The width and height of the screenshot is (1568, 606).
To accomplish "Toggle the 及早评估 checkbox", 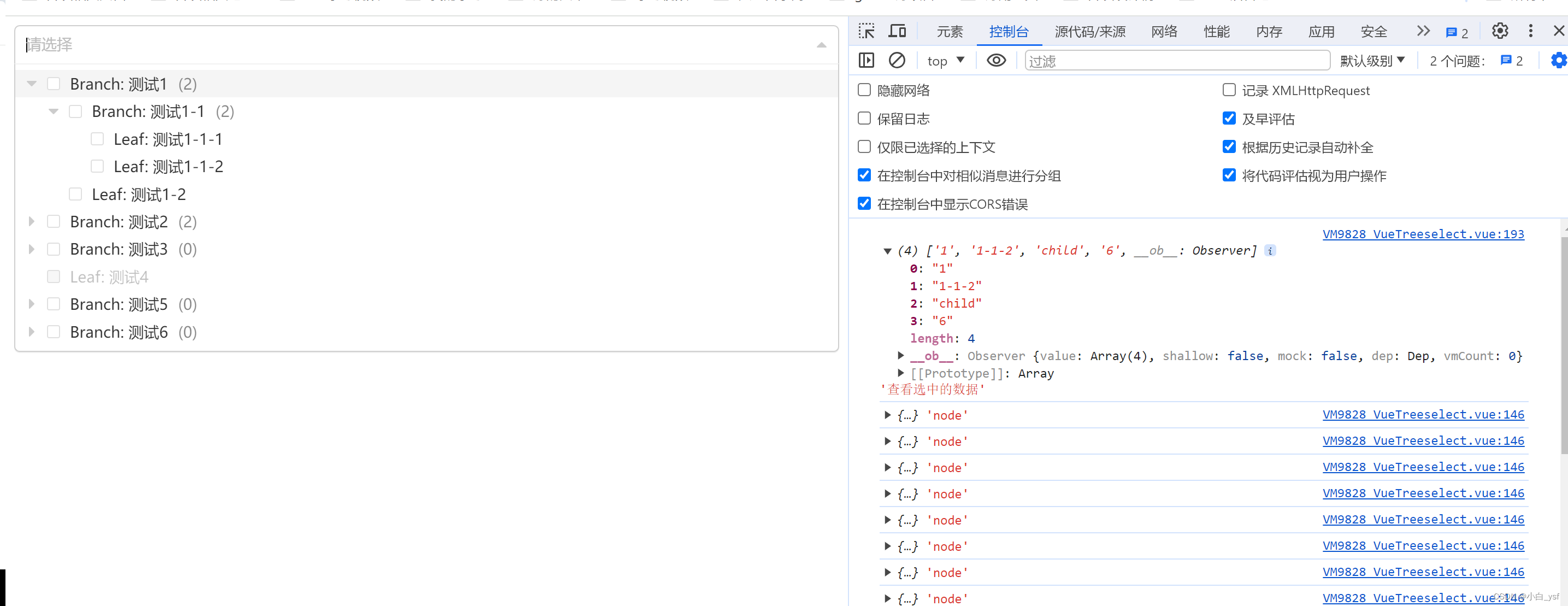I will [x=1229, y=118].
